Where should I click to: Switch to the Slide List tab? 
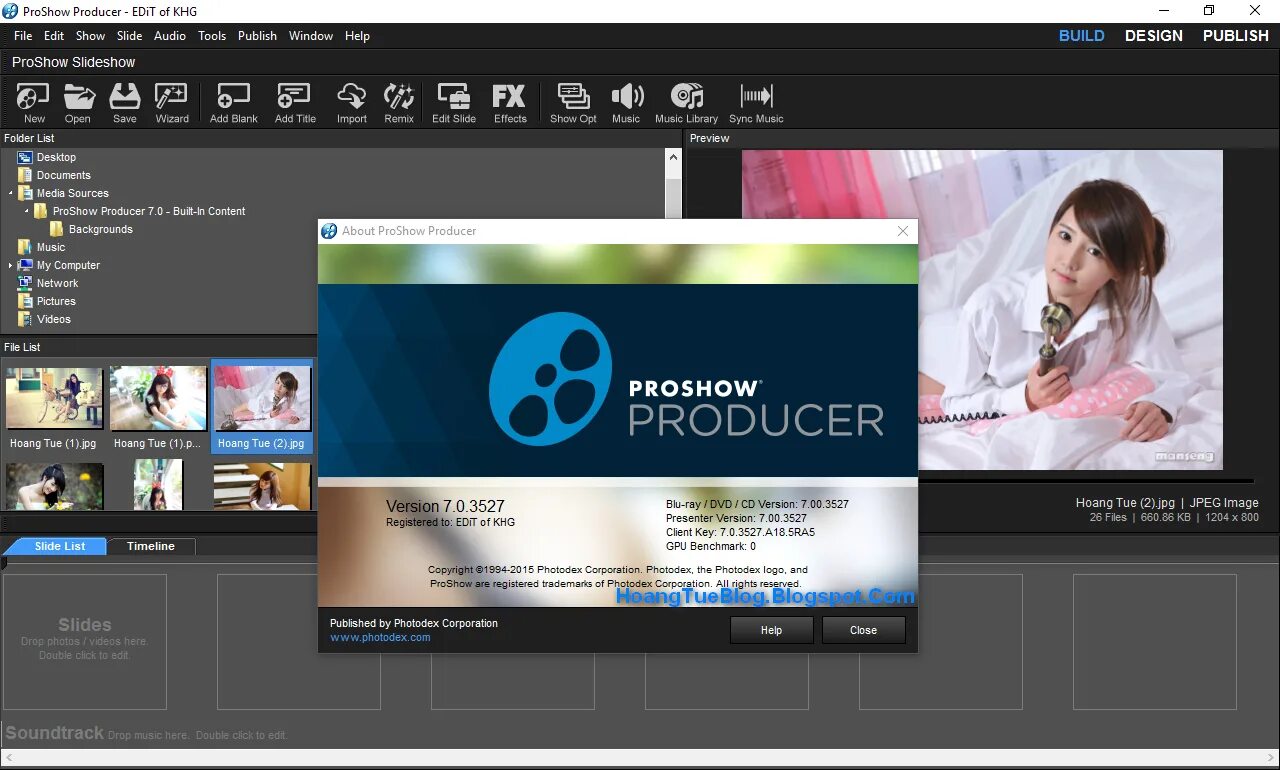click(x=58, y=546)
